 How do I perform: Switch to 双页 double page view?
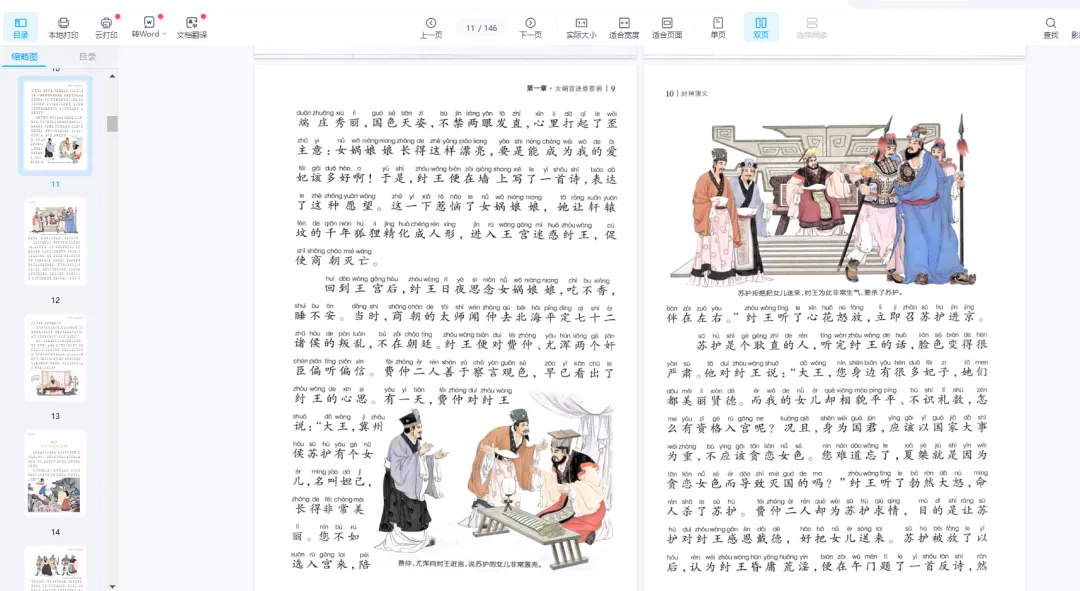(760, 28)
